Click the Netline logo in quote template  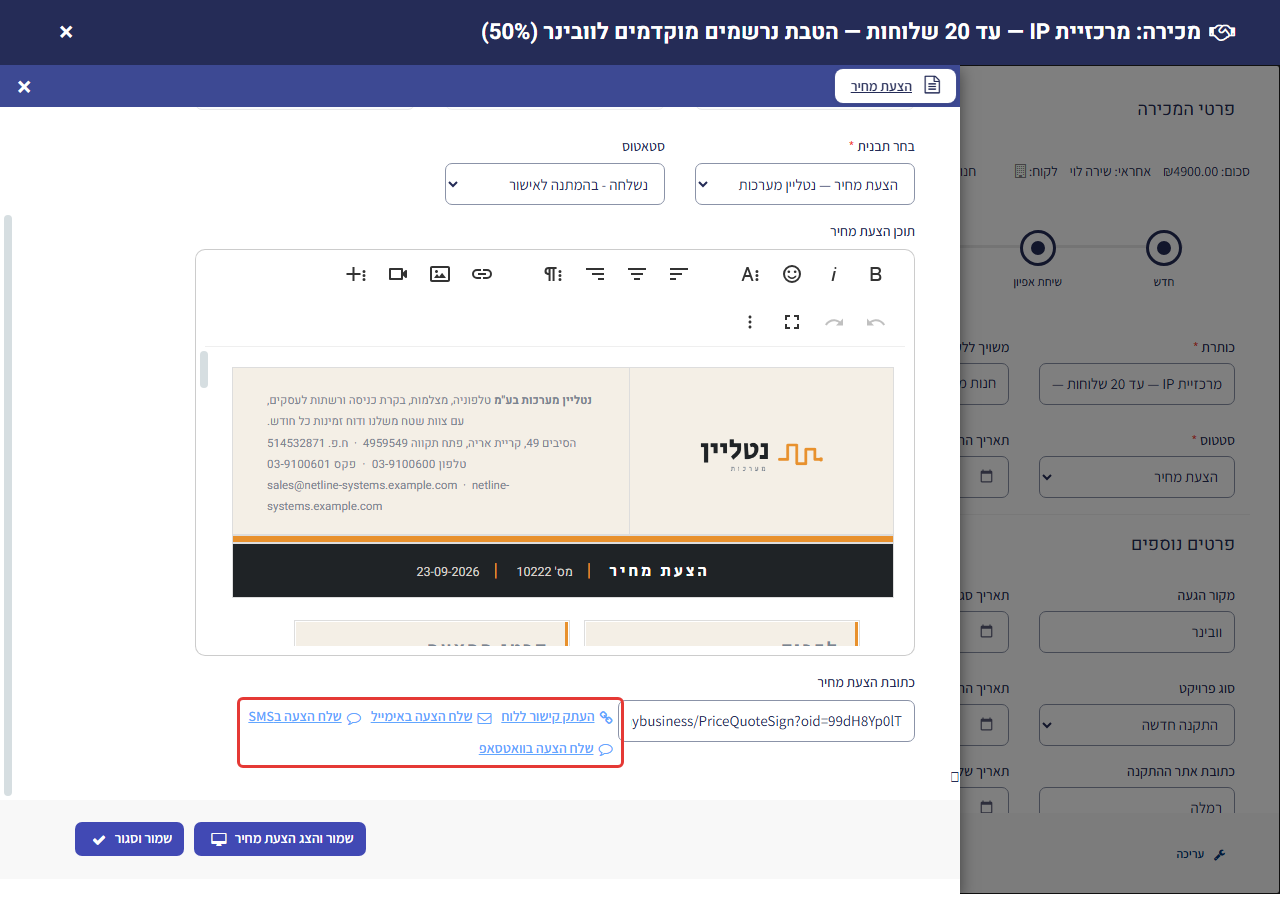tap(761, 454)
